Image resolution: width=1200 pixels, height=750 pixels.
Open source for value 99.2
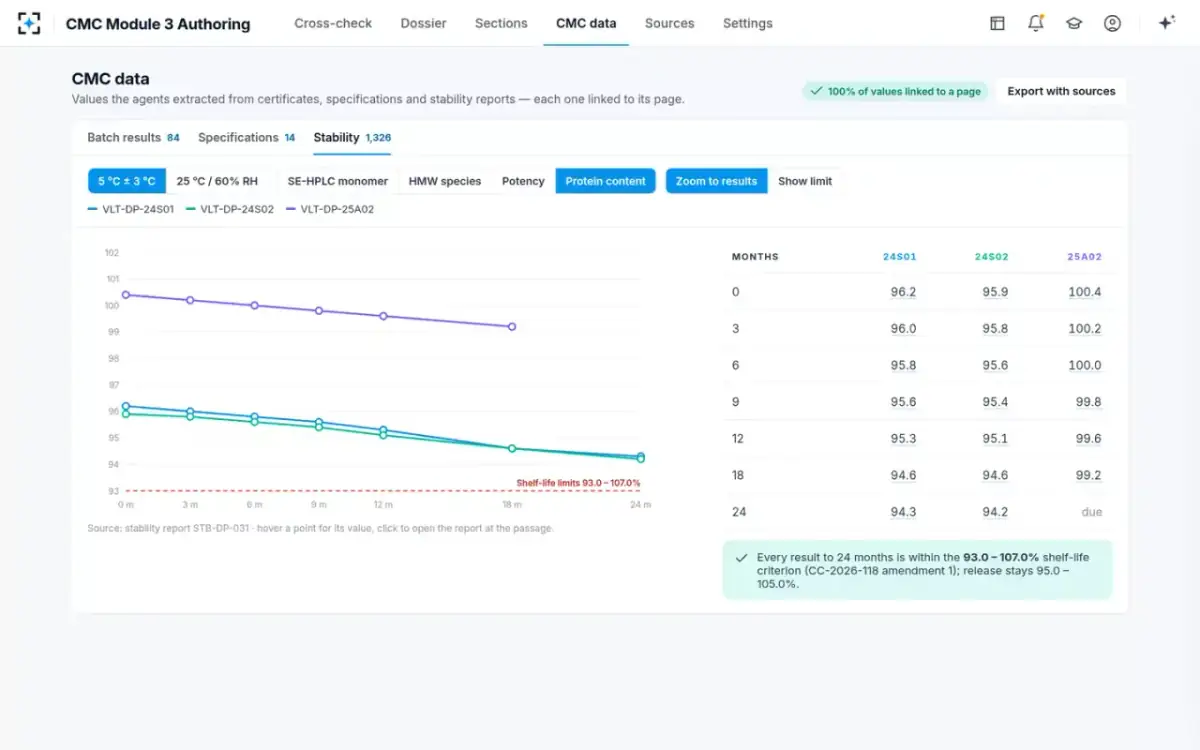[1088, 475]
